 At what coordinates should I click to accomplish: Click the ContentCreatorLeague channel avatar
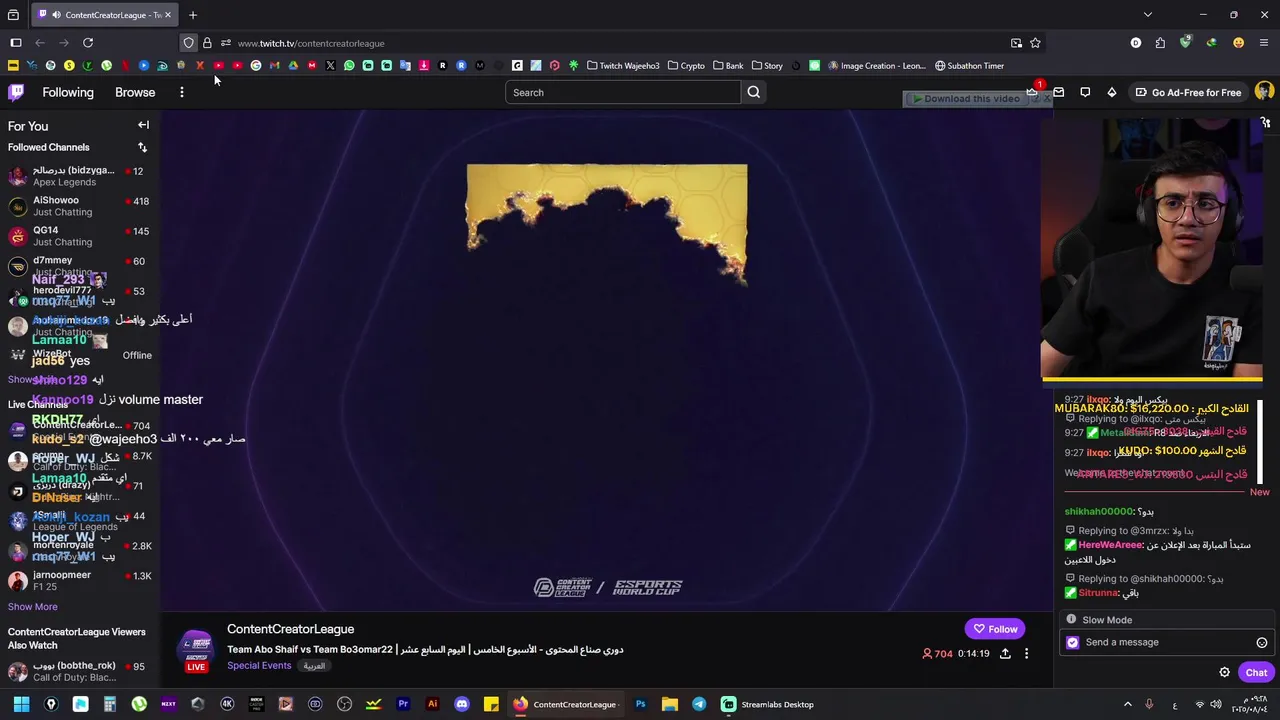click(x=196, y=648)
